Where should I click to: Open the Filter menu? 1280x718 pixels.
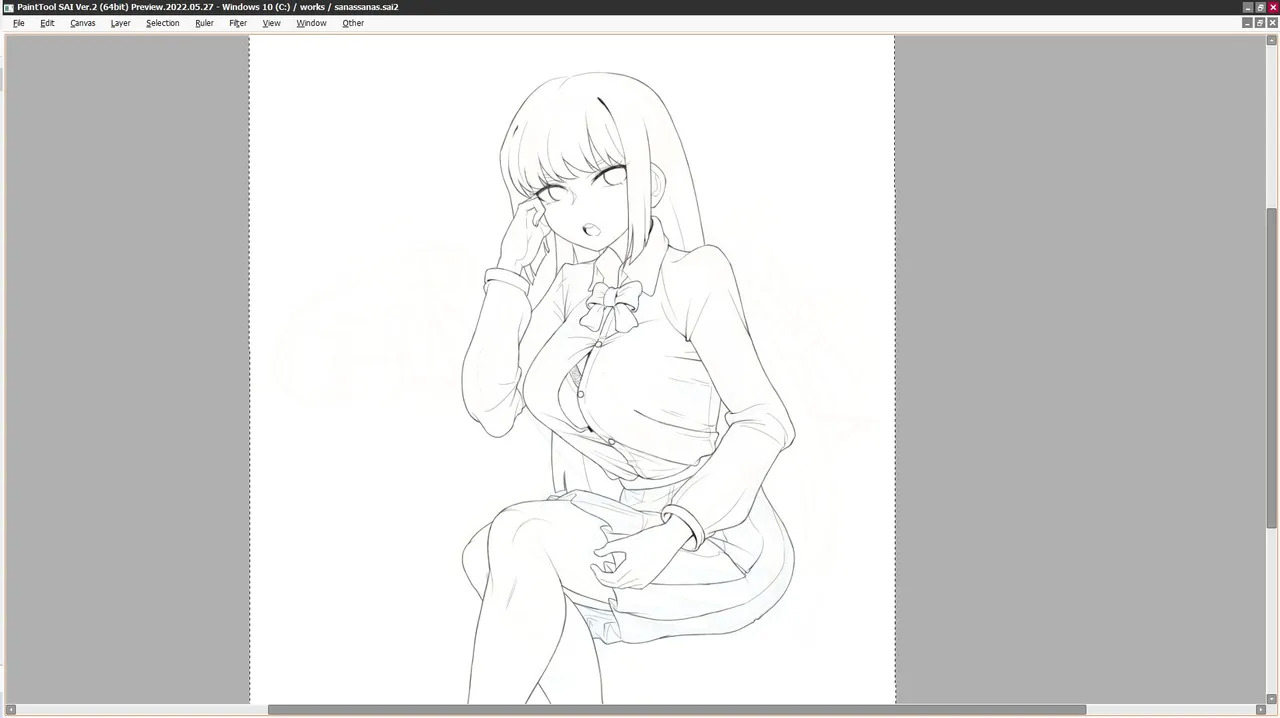pos(238,23)
